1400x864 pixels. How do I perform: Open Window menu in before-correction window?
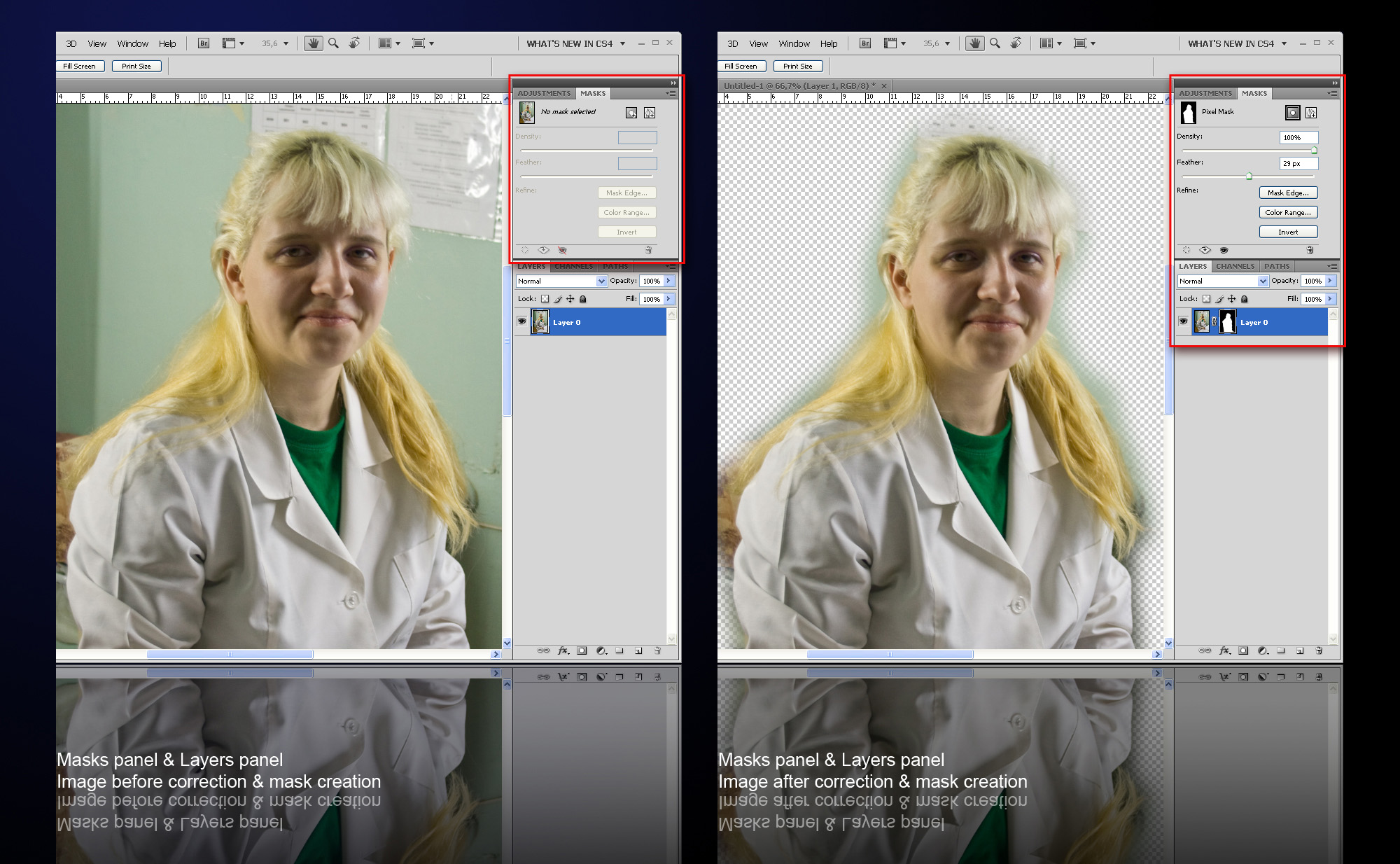pyautogui.click(x=132, y=43)
